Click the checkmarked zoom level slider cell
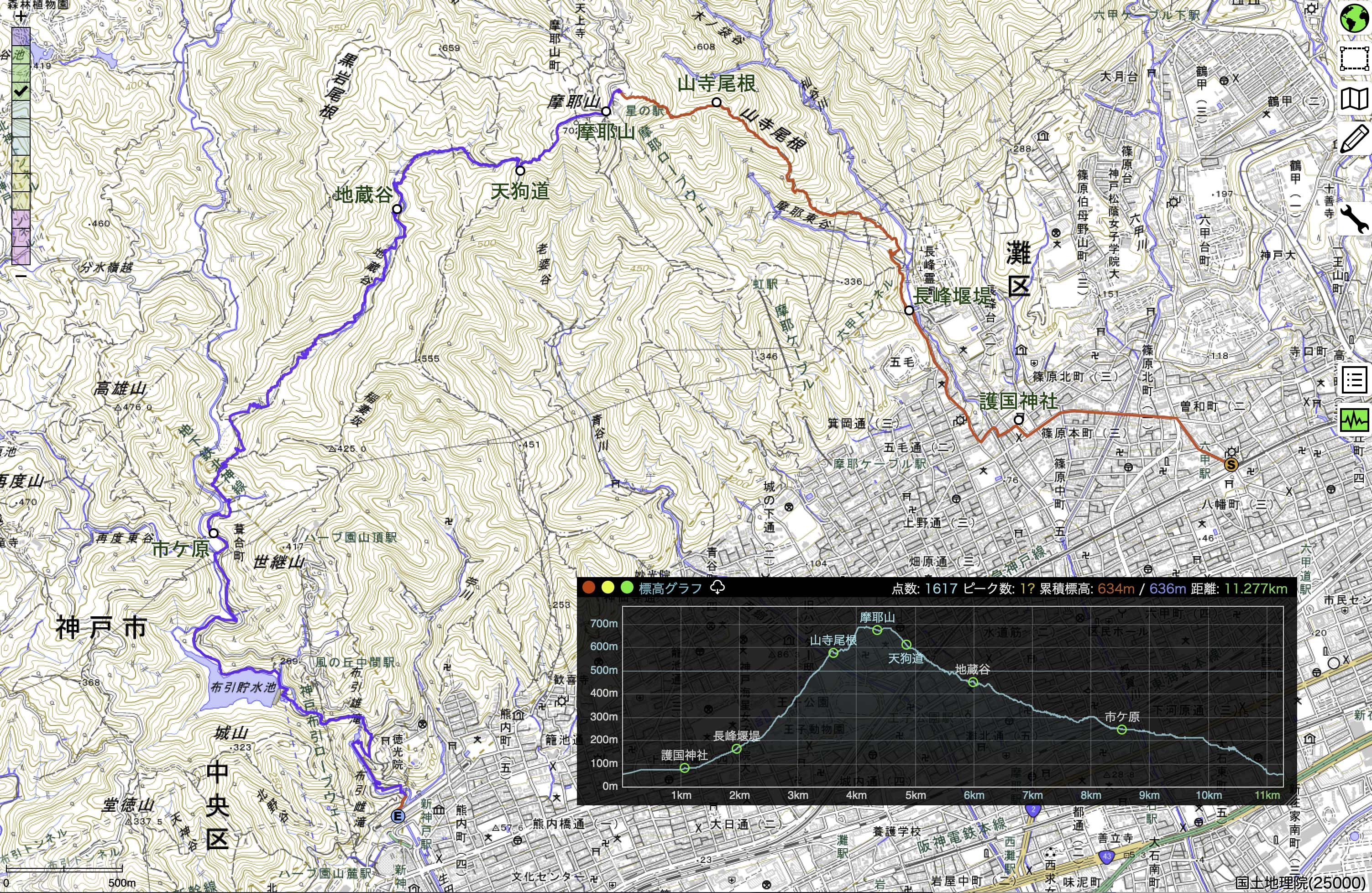The height and width of the screenshot is (893, 1372). [21, 91]
